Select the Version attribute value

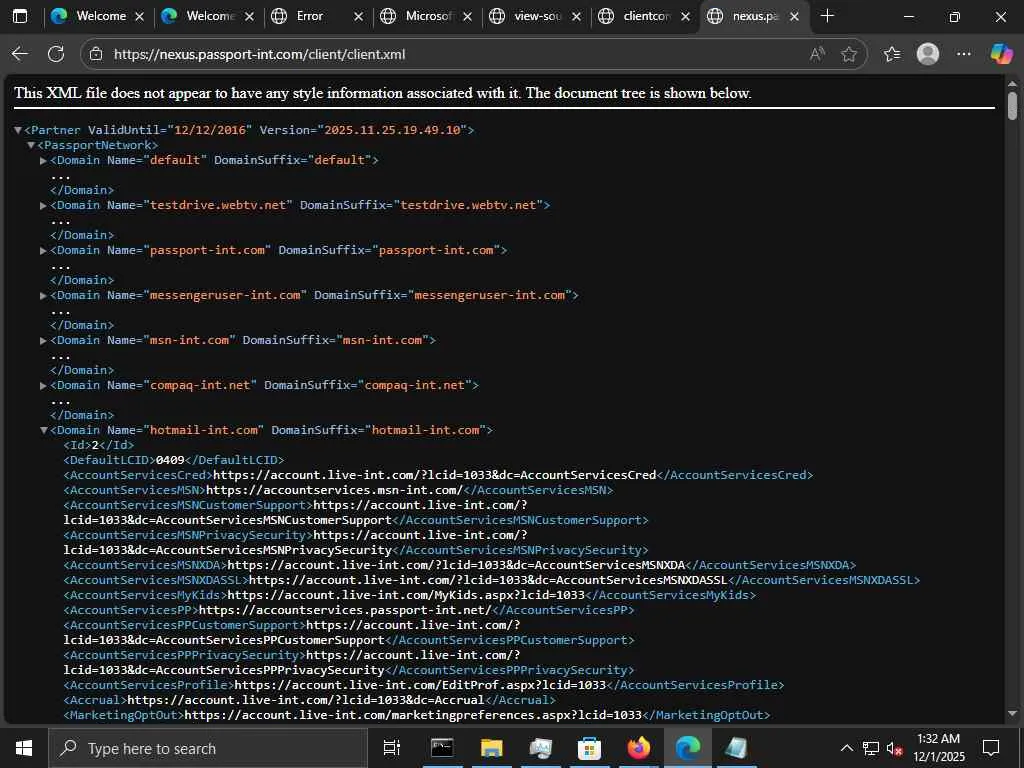pyautogui.click(x=392, y=130)
